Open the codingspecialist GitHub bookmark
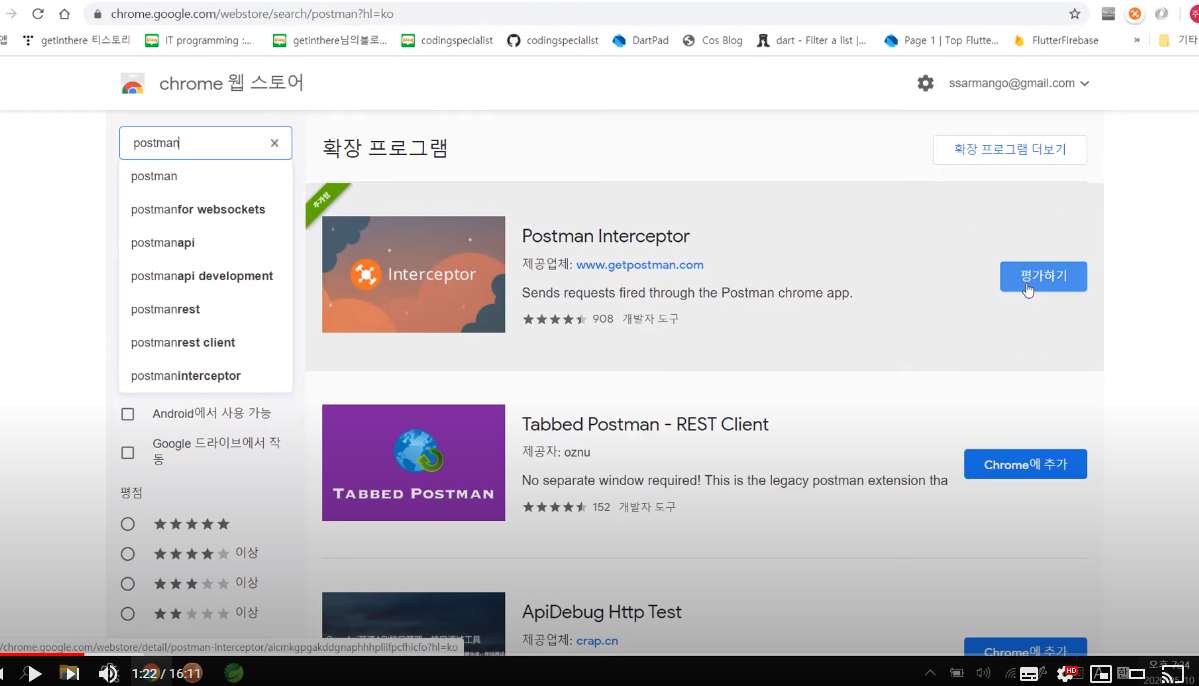Image resolution: width=1199 pixels, height=686 pixels. 552,41
